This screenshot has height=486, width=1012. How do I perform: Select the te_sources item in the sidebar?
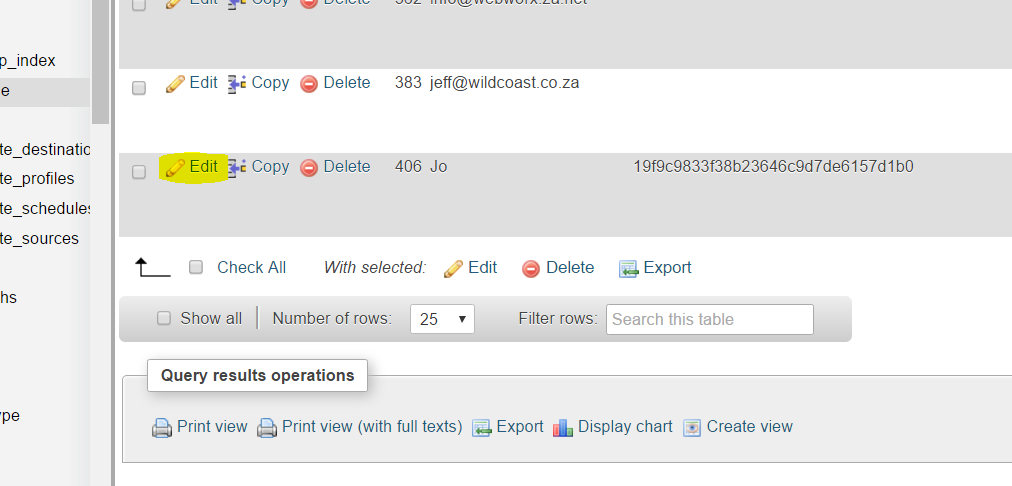click(x=39, y=239)
